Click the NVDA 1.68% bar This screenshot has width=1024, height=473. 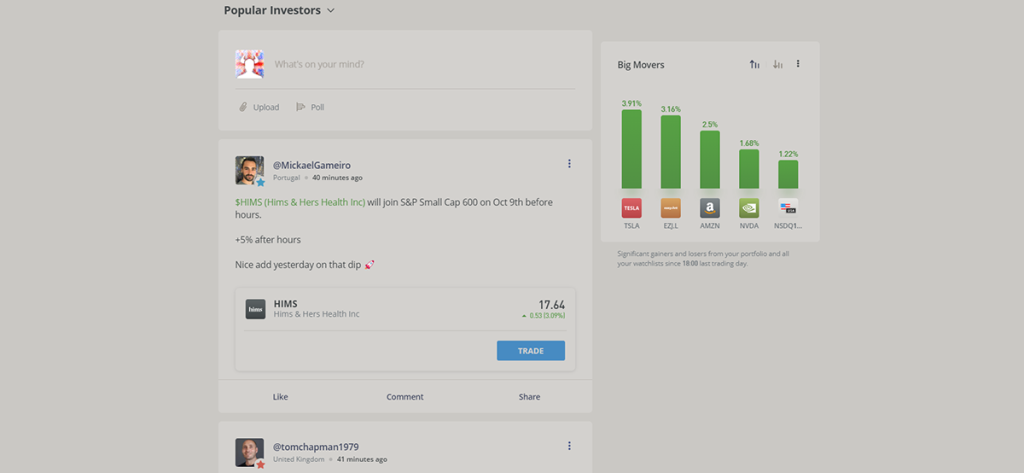pyautogui.click(x=749, y=169)
